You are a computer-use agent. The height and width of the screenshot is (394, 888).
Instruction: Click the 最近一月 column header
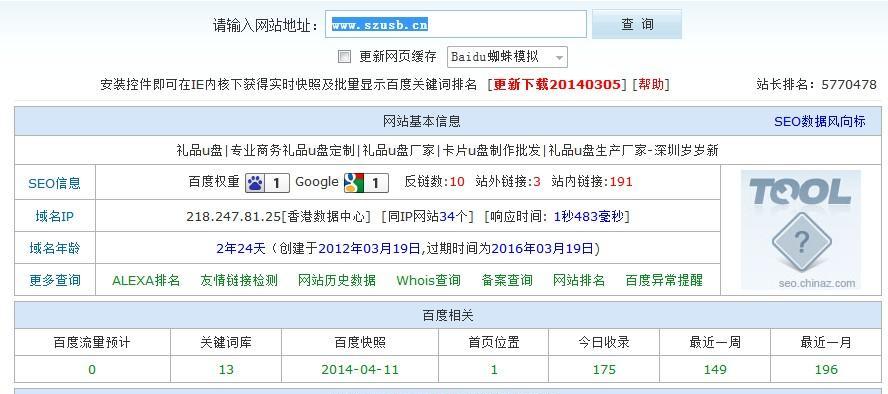pyautogui.click(x=826, y=342)
